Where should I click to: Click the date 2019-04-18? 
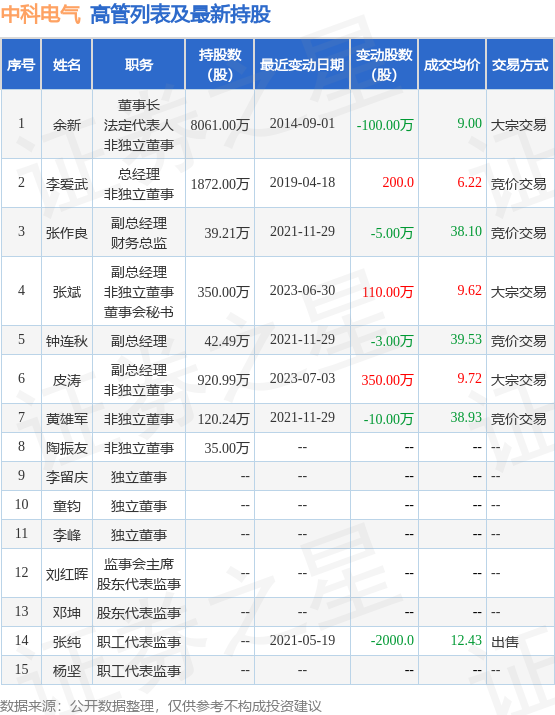(x=302, y=182)
